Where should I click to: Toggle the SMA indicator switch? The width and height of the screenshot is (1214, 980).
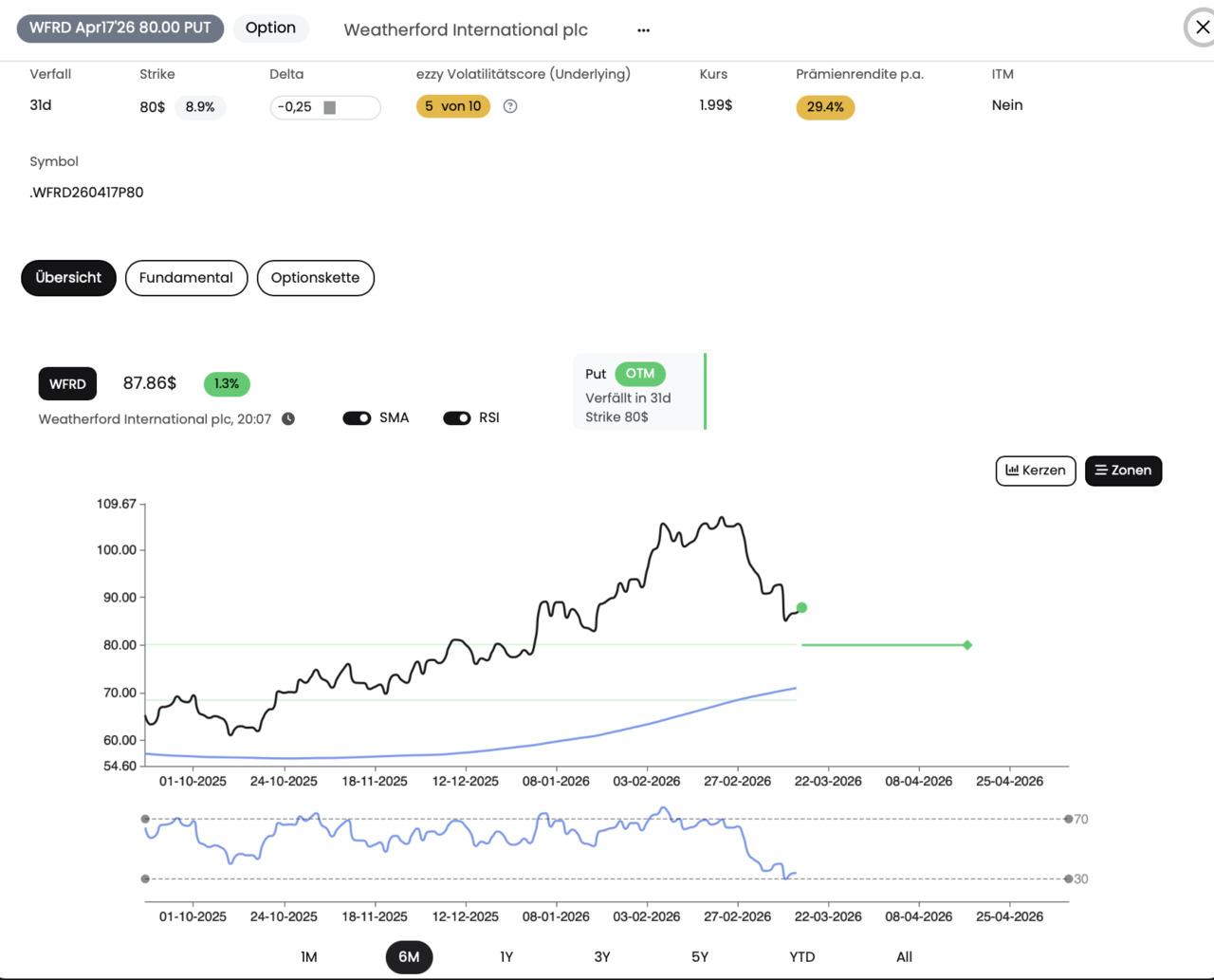(x=357, y=418)
